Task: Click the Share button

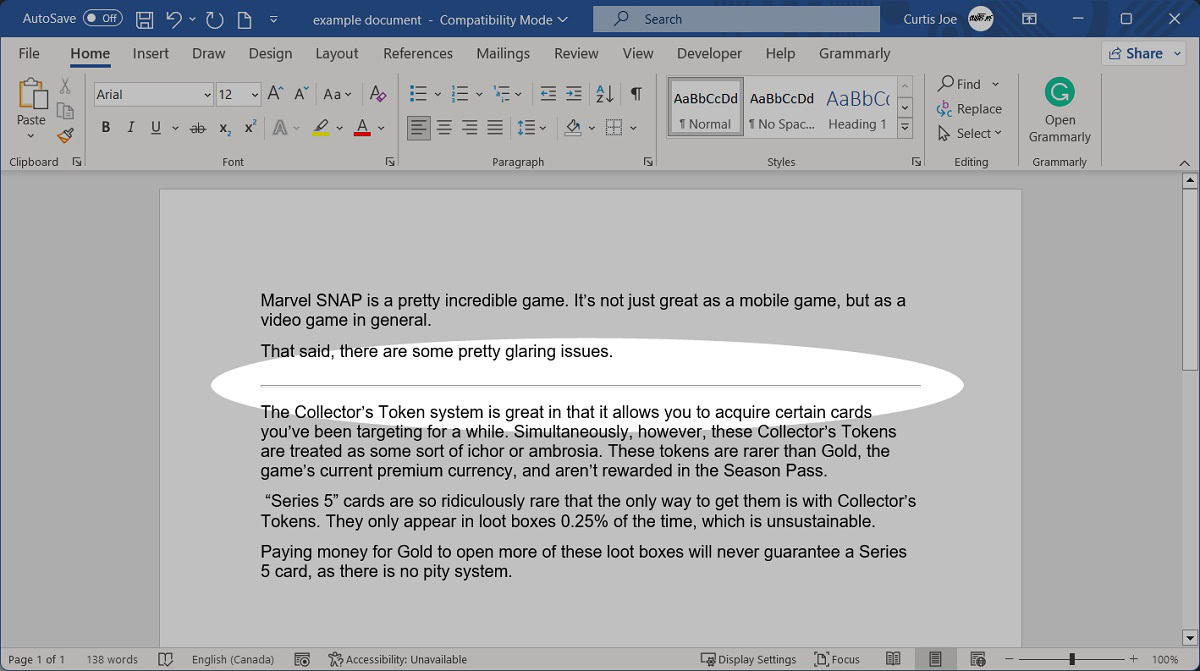Action: (x=1144, y=53)
